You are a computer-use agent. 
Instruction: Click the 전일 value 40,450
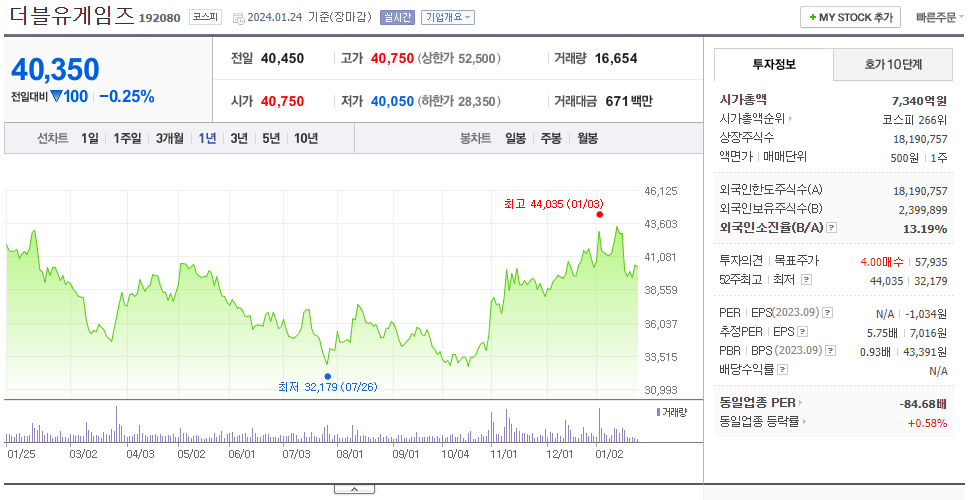coord(282,59)
